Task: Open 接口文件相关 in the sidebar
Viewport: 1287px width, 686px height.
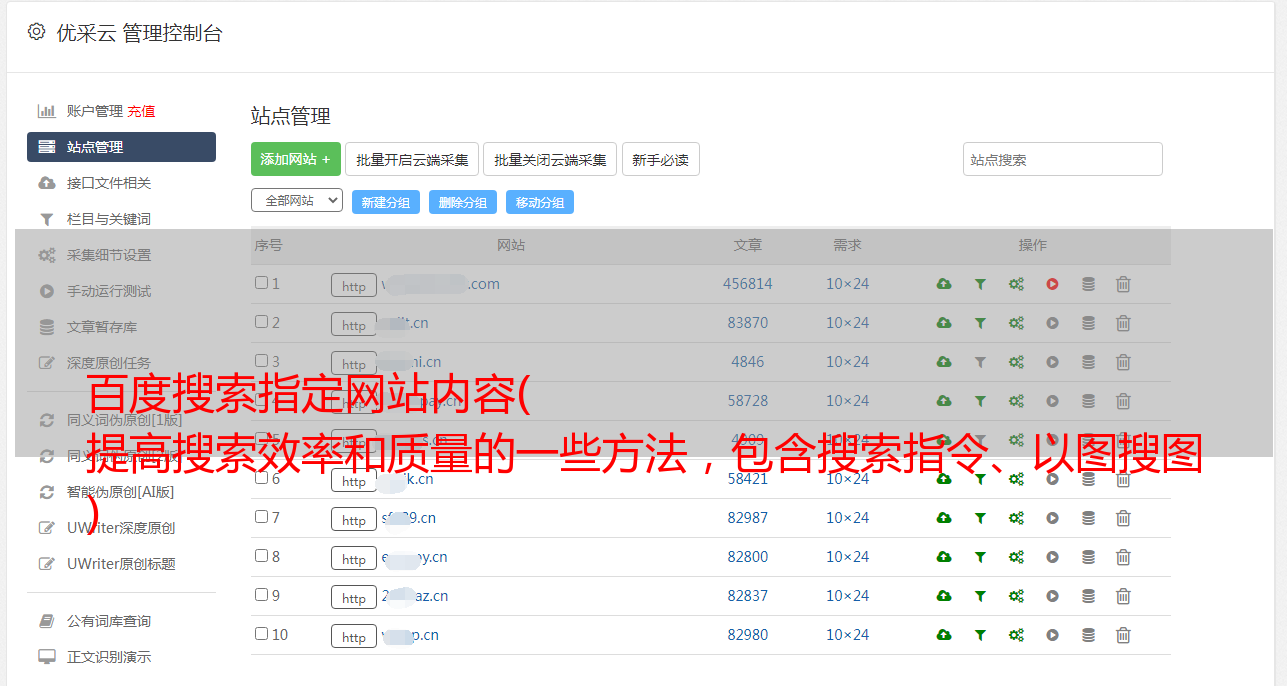Action: 108,183
